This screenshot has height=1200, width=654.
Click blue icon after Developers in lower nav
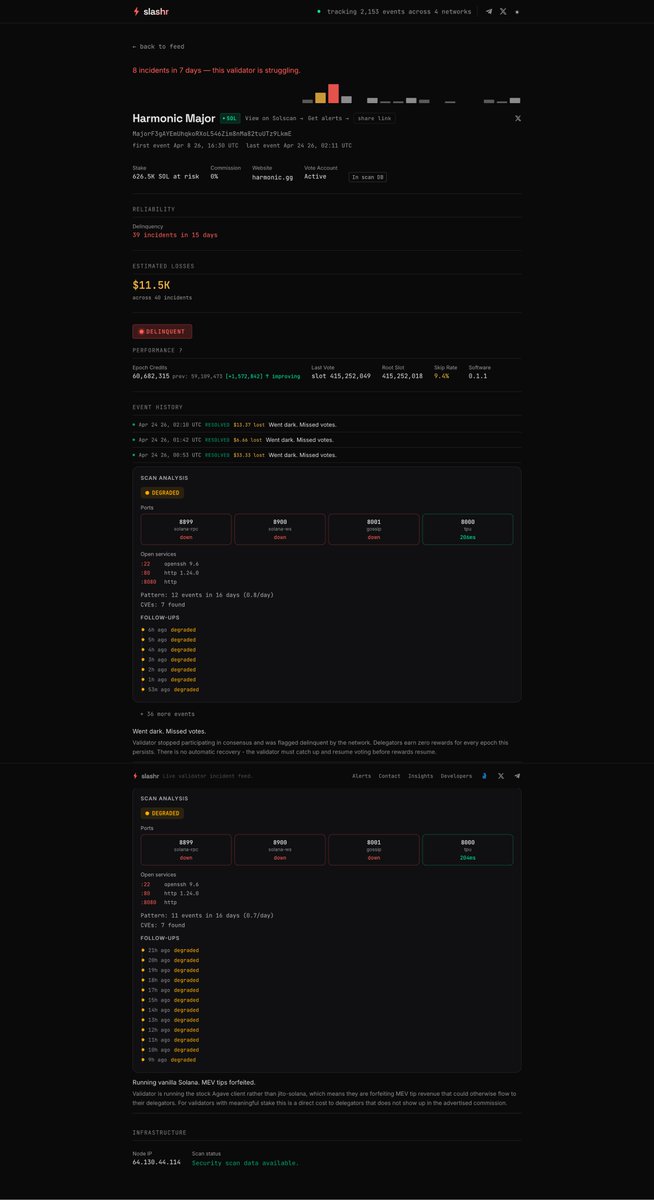(484, 775)
